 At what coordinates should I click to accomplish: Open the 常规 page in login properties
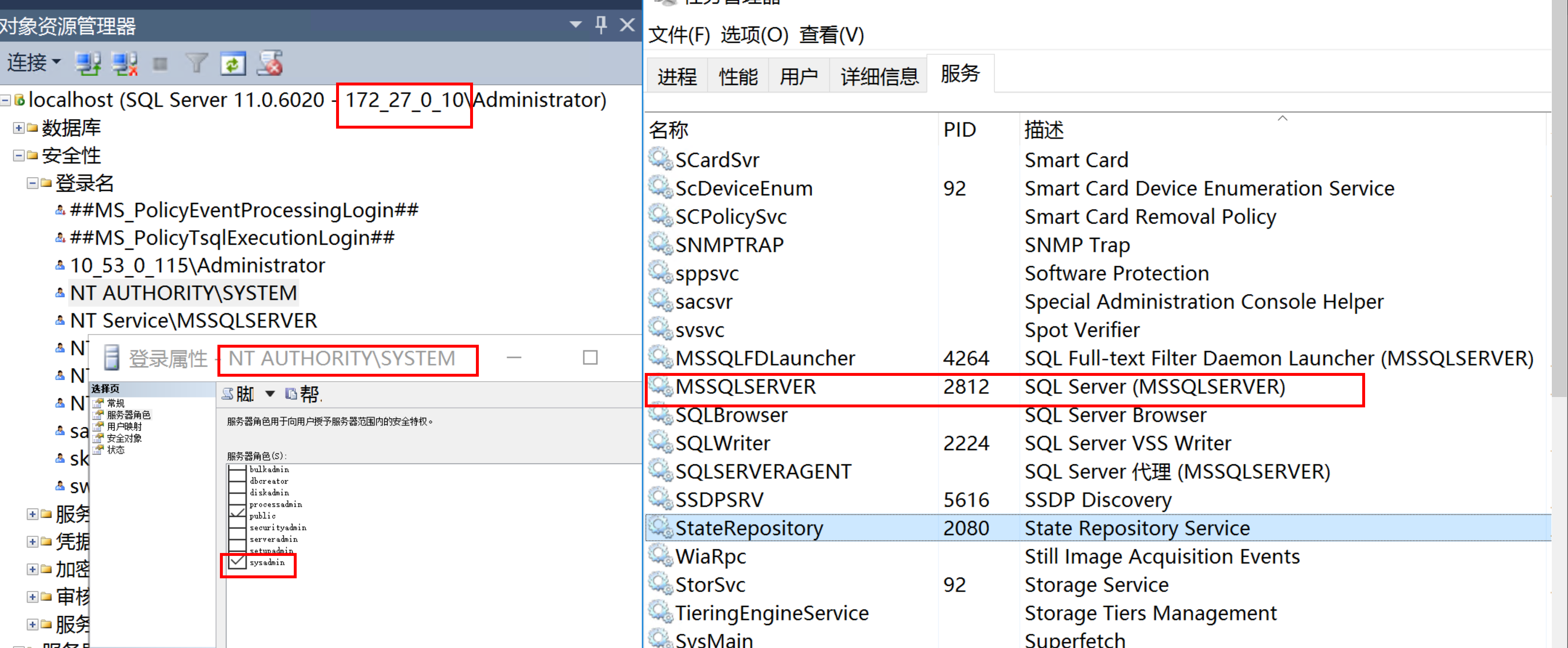[x=115, y=403]
